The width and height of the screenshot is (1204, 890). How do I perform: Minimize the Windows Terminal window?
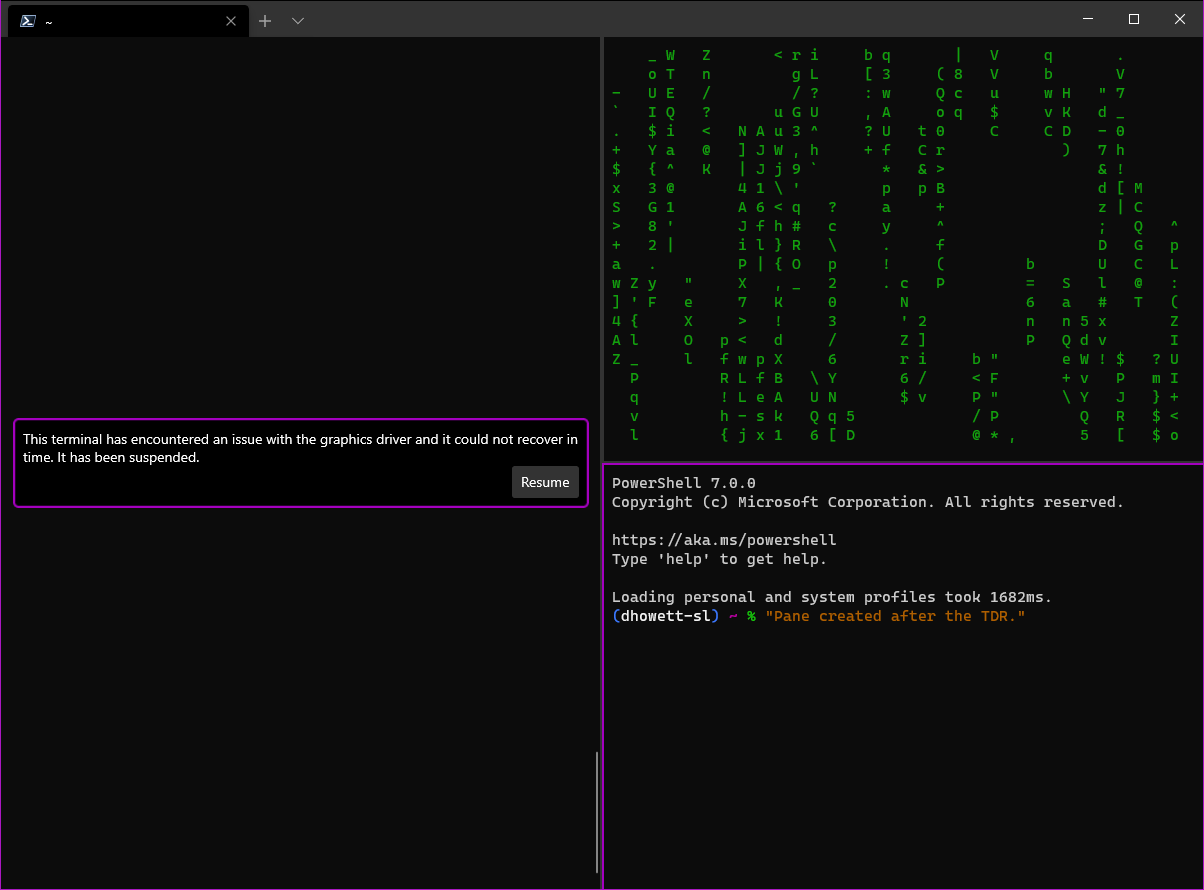pyautogui.click(x=1088, y=19)
